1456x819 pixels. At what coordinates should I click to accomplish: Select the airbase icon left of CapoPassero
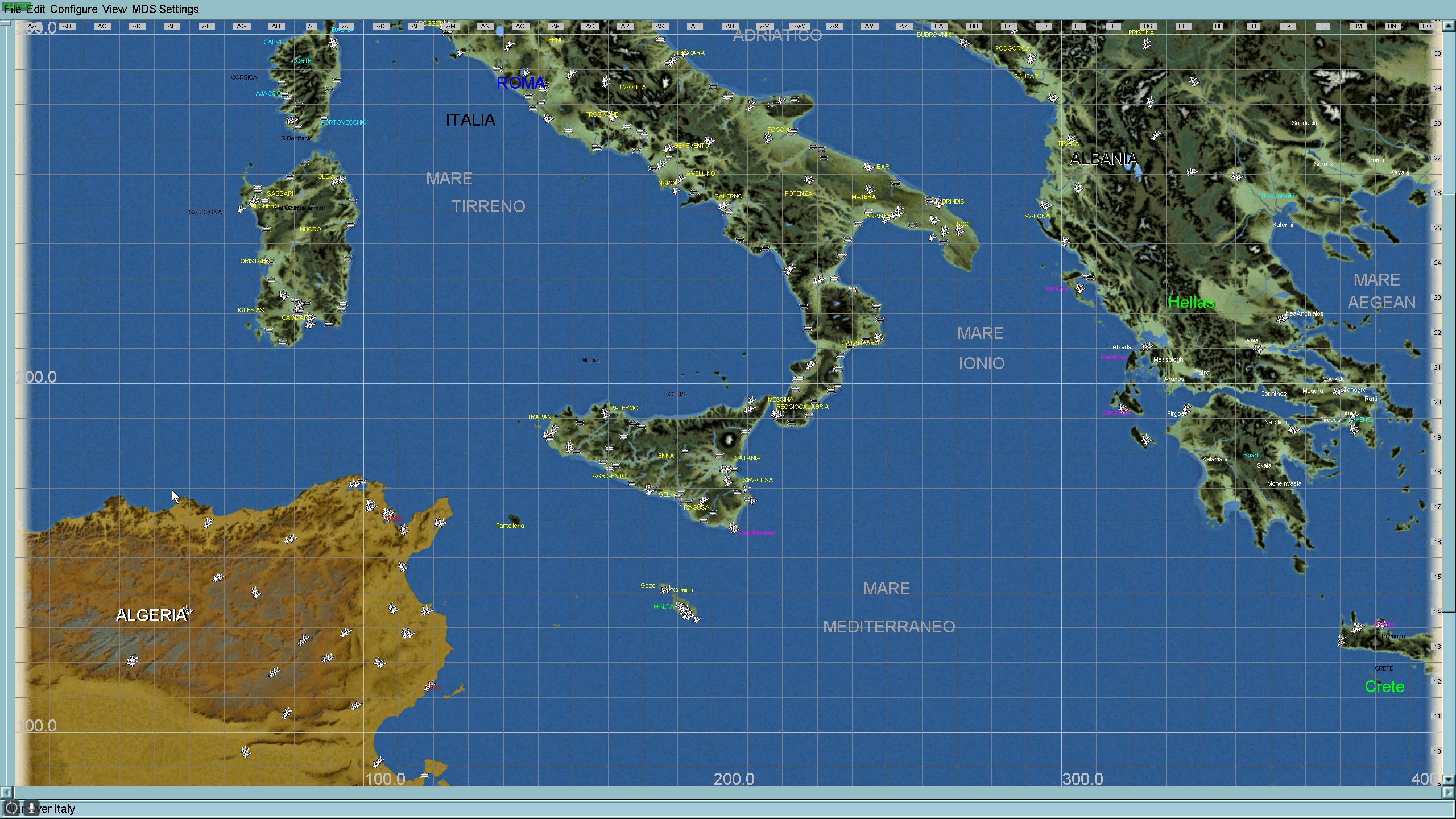[733, 529]
